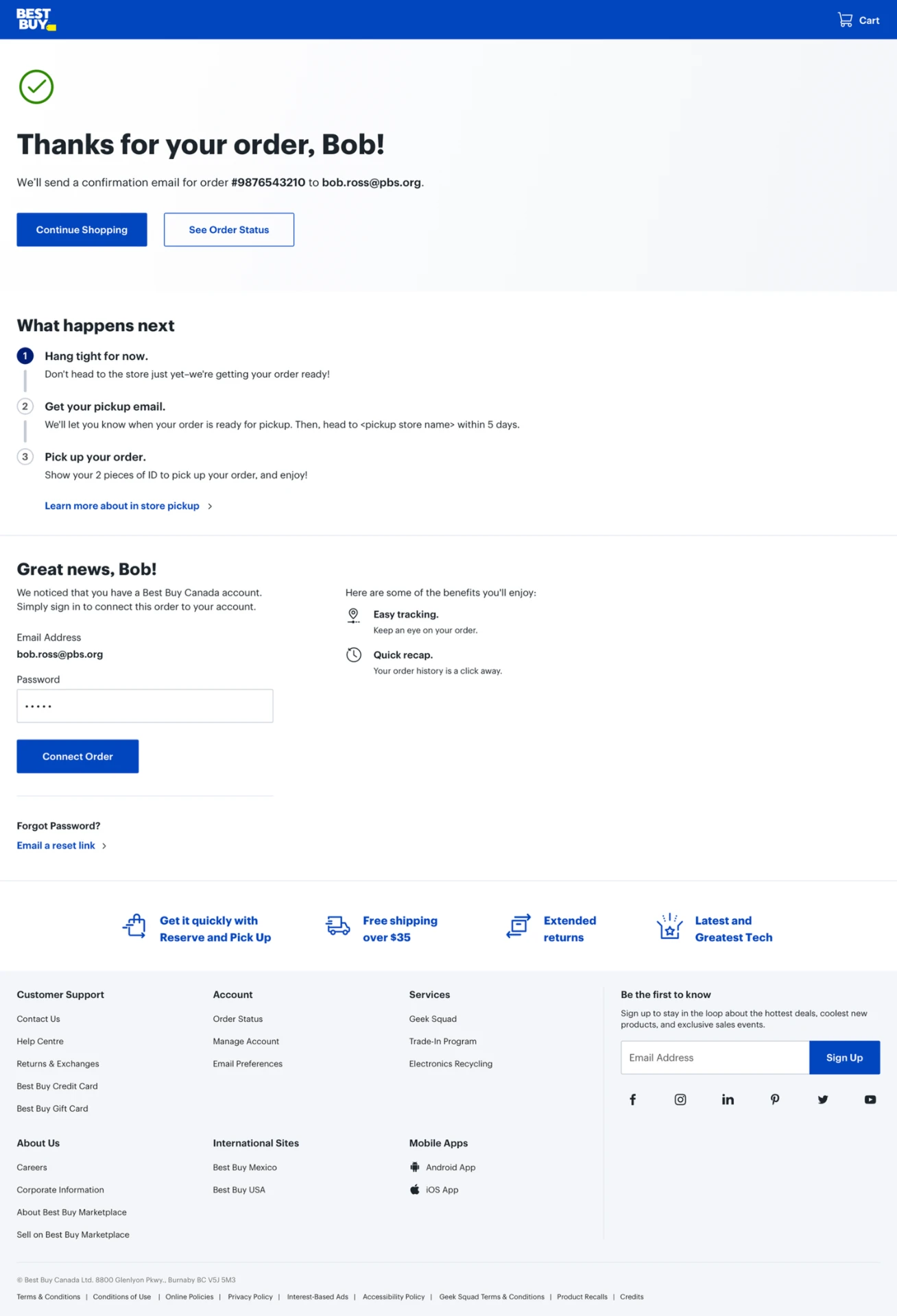Open the Privacy Policy link
The image size is (897, 1316).
[x=250, y=1297]
